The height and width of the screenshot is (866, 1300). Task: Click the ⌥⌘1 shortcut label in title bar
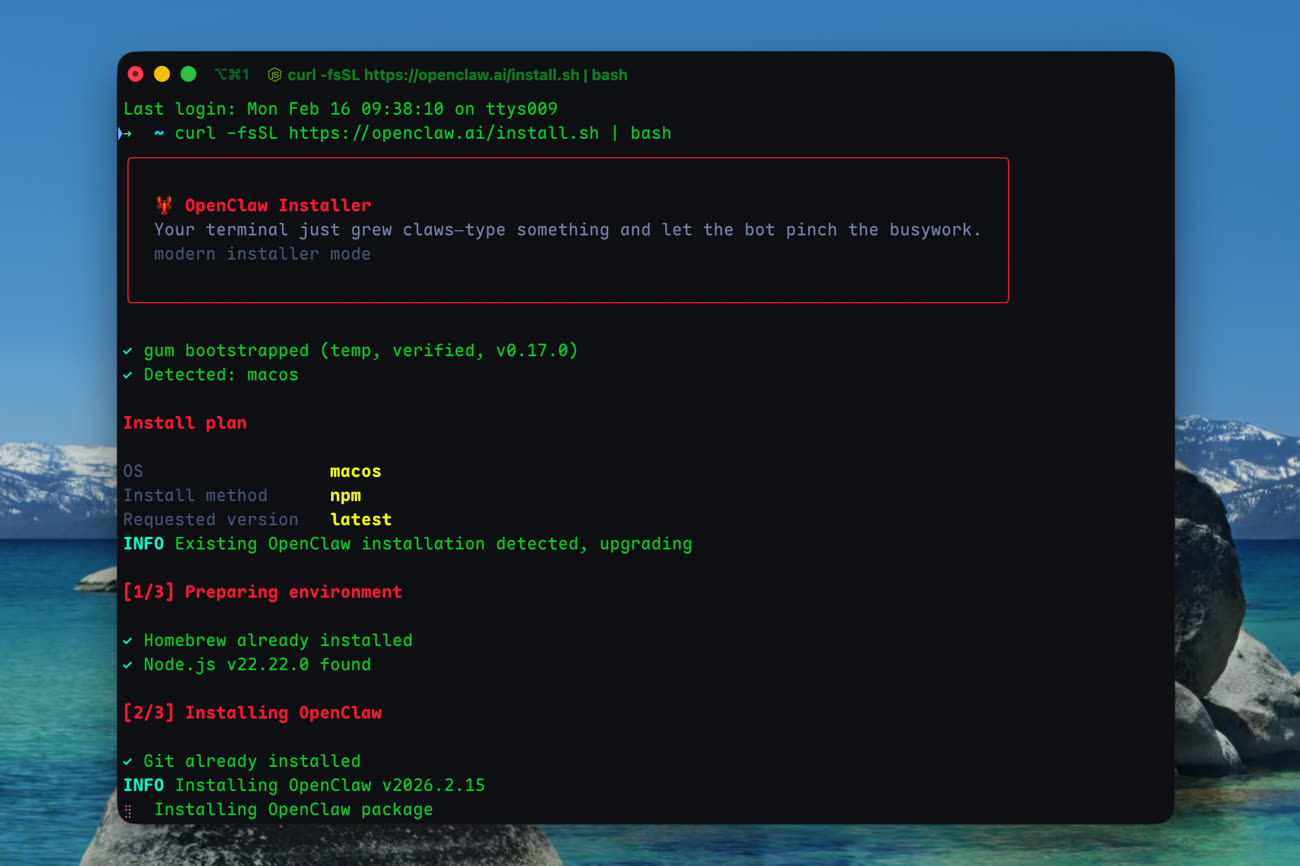[x=231, y=75]
